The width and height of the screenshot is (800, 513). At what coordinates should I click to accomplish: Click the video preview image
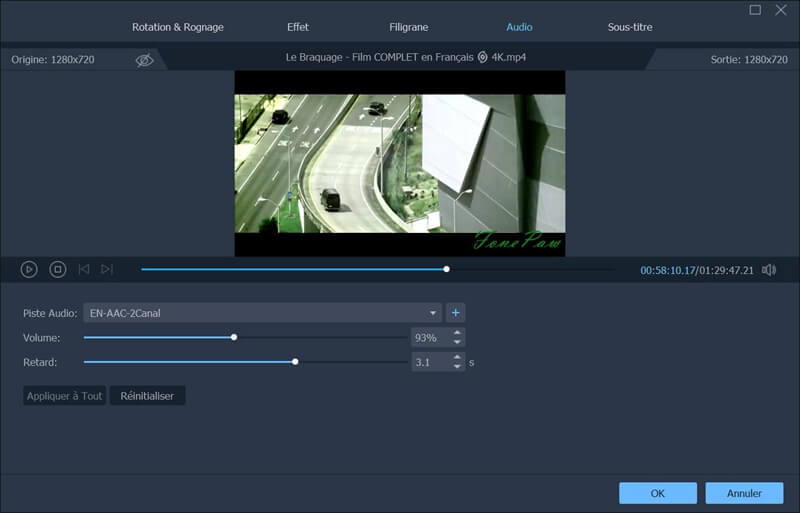(x=399, y=163)
